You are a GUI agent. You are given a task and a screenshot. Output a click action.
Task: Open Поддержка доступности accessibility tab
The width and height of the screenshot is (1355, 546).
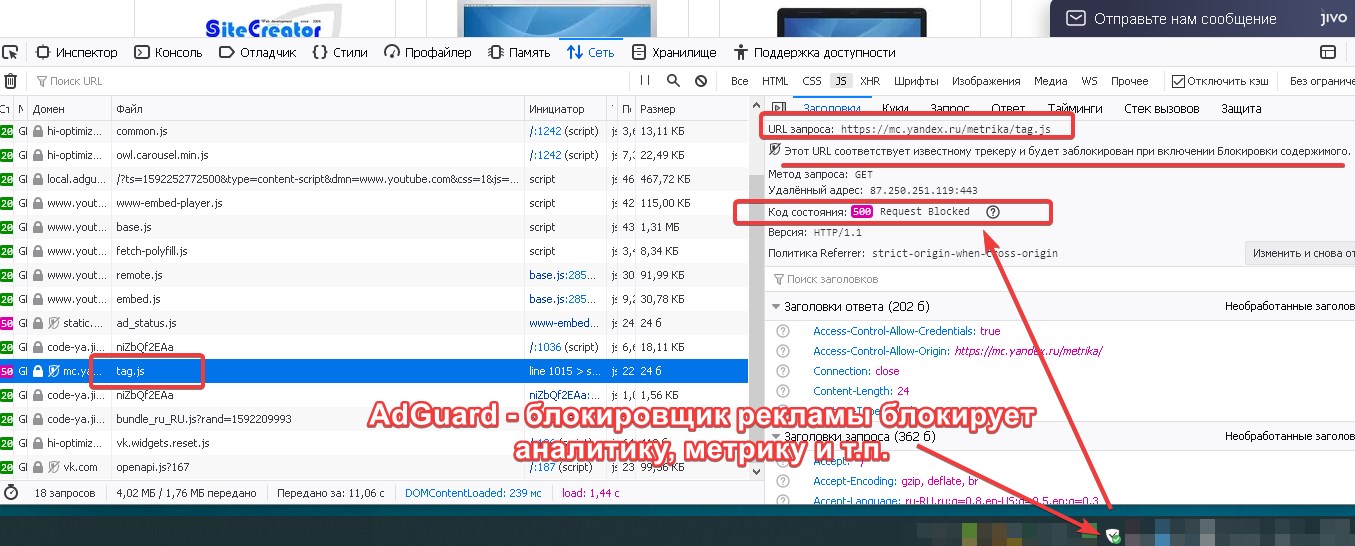(813, 53)
